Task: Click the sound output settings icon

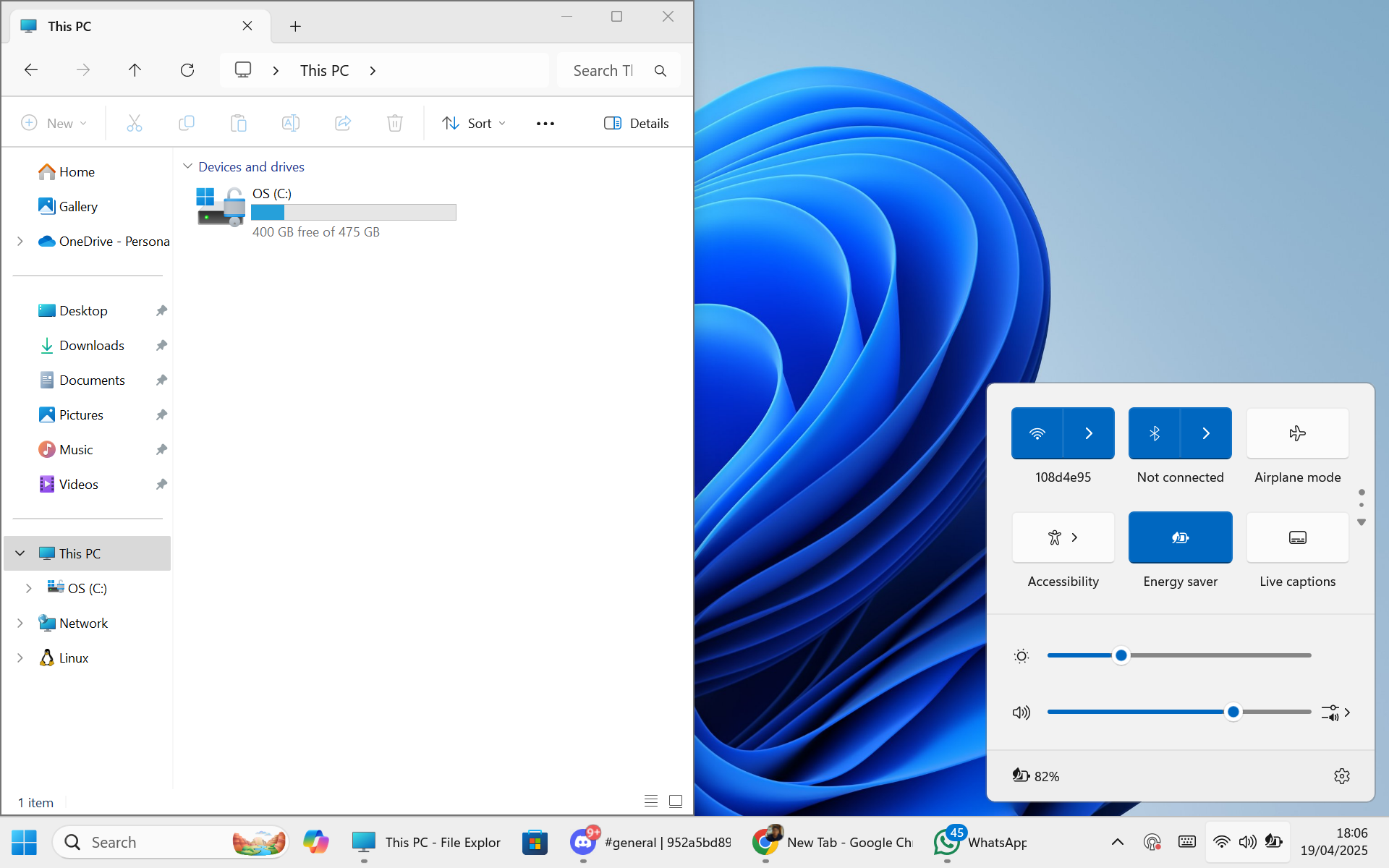Action: point(1335,712)
